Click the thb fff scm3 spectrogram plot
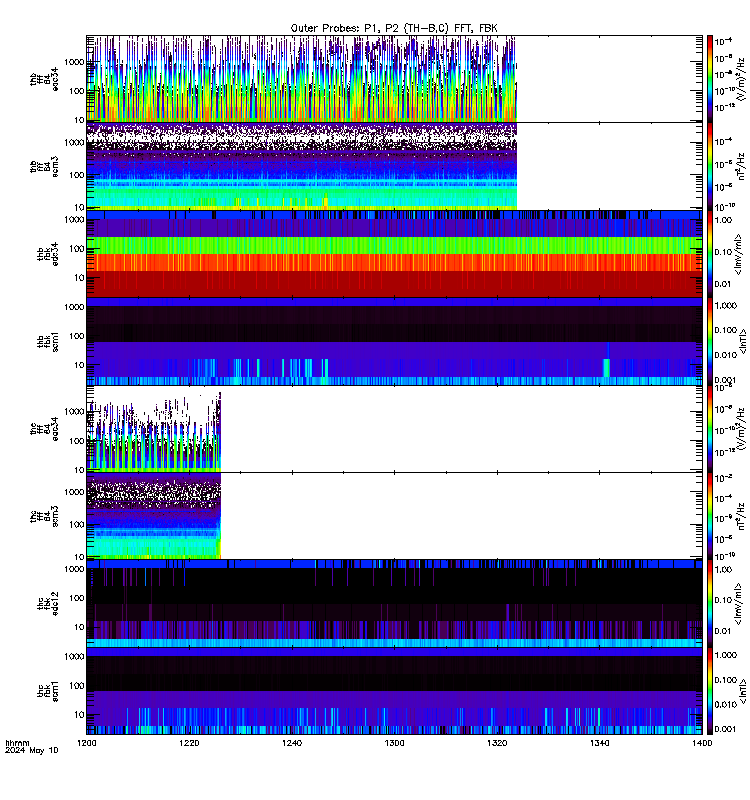The height and width of the screenshot is (800, 750). coord(394,166)
